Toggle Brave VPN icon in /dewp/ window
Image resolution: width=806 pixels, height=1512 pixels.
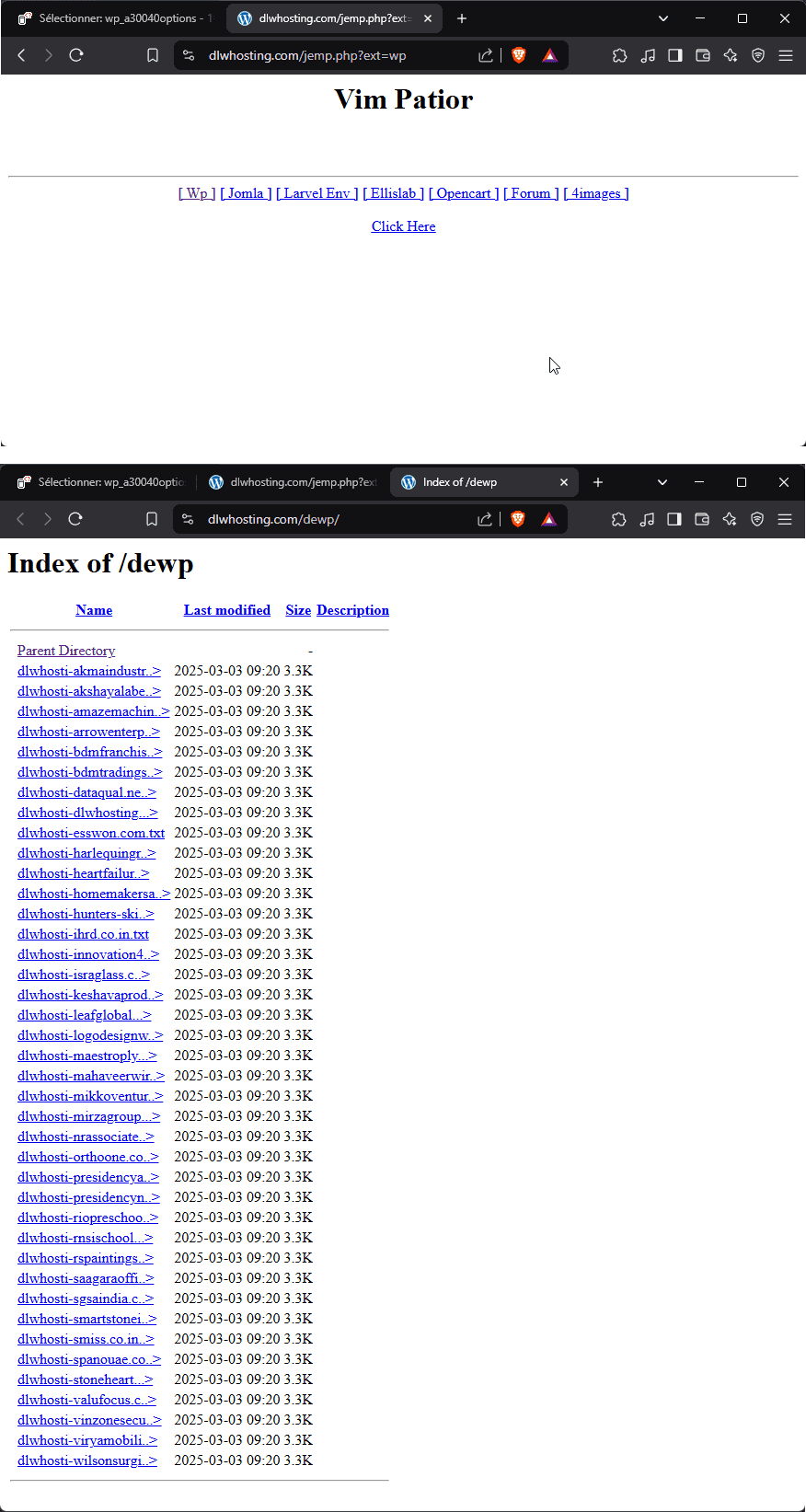(x=757, y=519)
